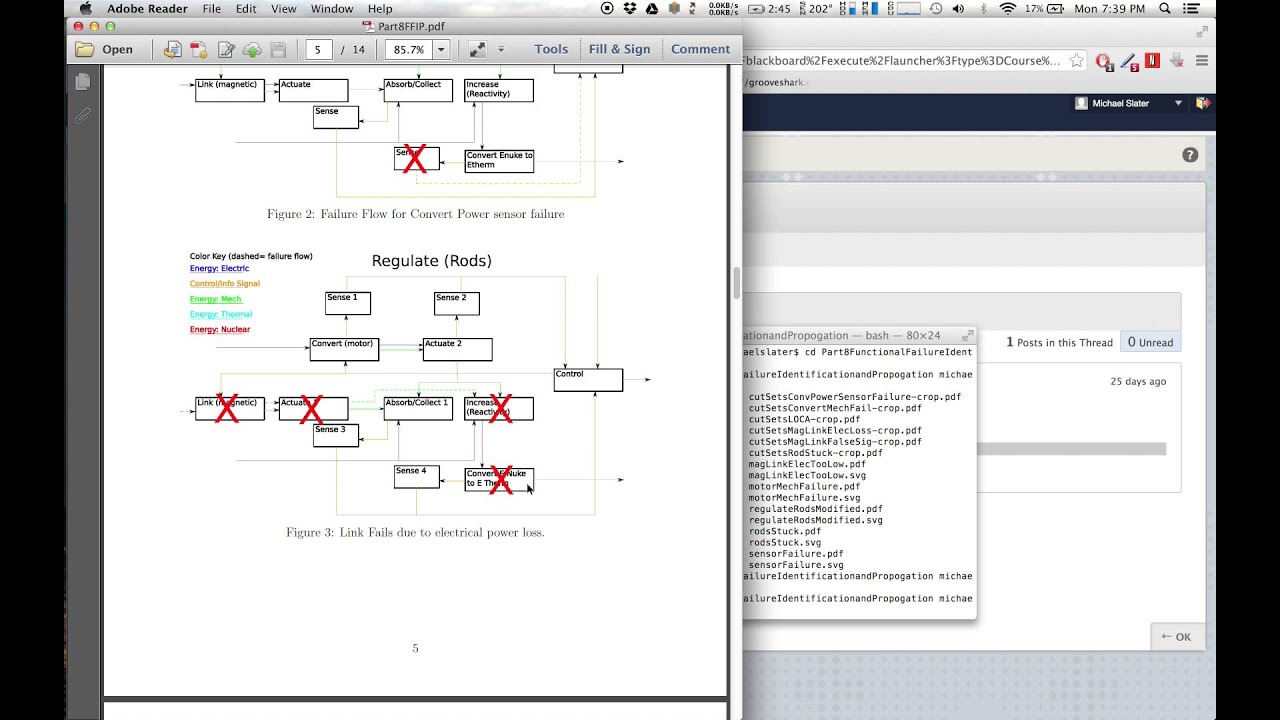The width and height of the screenshot is (1280, 720).
Task: Click the Michael Slater user name
Action: [x=1120, y=103]
